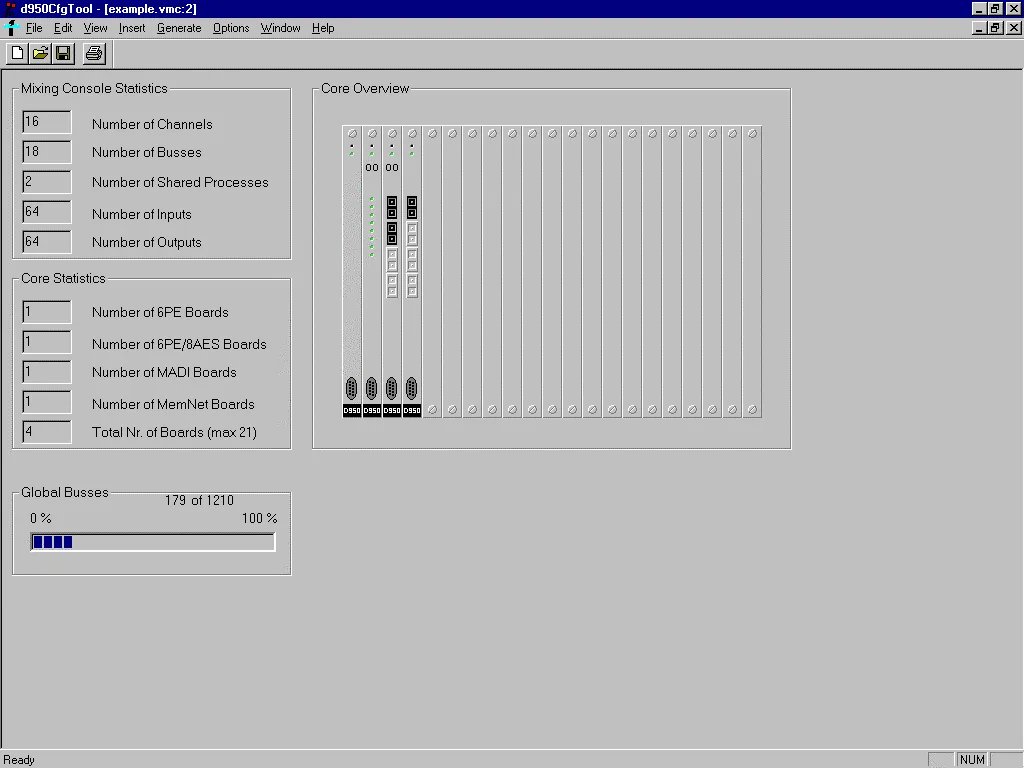Click the New document toolbar icon
The width and height of the screenshot is (1024, 768).
click(x=18, y=54)
